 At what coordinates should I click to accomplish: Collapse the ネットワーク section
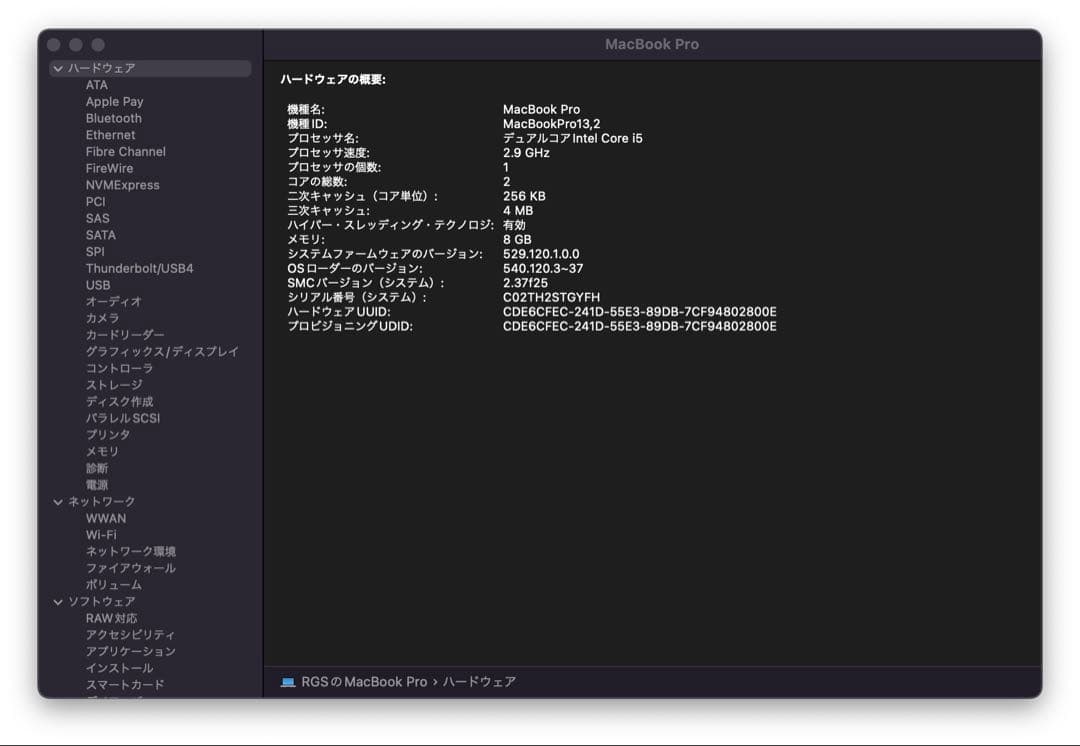58,501
